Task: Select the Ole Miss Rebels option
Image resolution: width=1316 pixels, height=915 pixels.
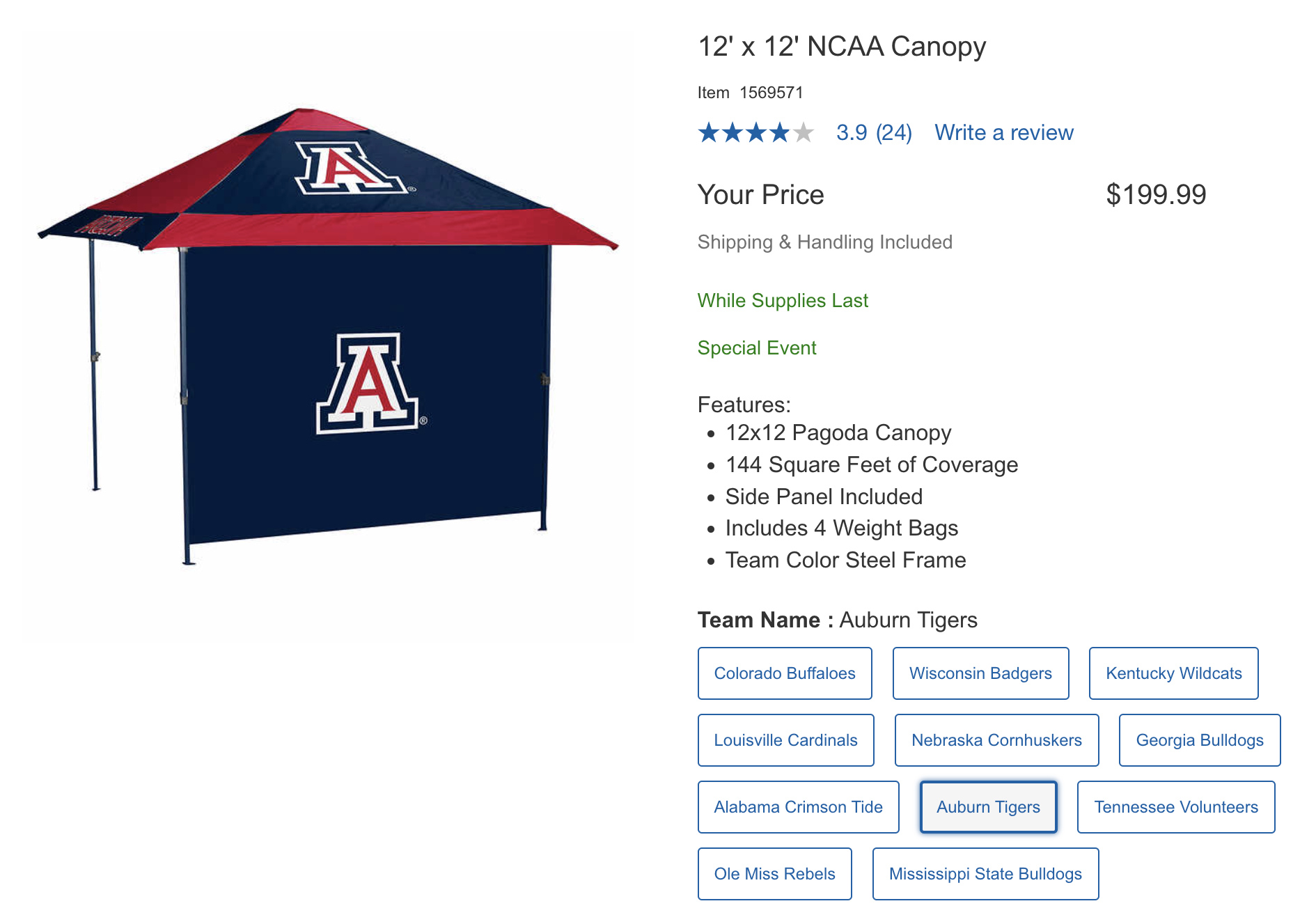Action: pos(774,874)
